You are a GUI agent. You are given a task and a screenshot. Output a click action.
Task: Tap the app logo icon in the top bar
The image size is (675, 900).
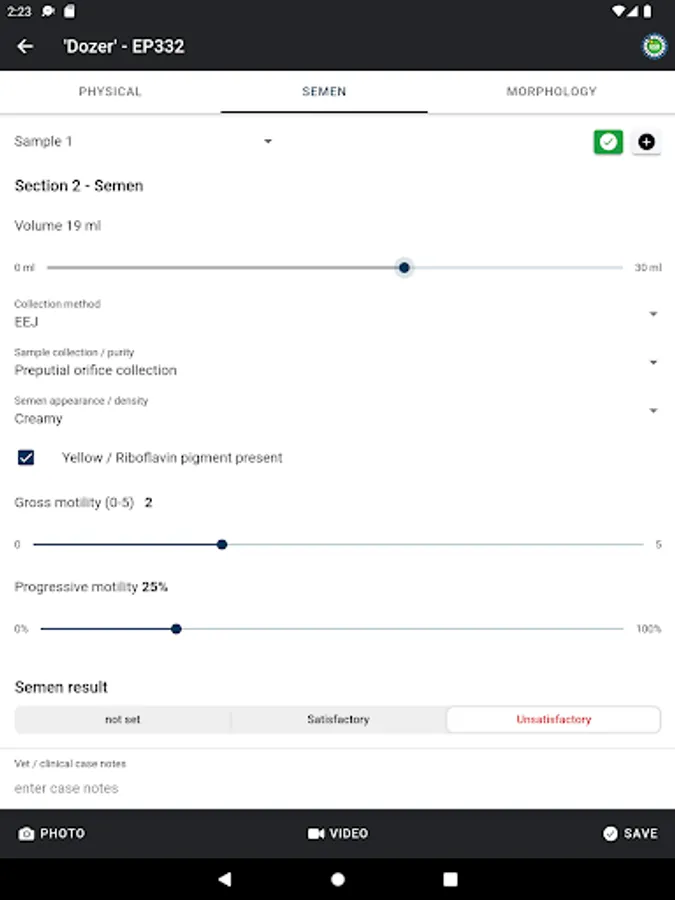[x=652, y=46]
